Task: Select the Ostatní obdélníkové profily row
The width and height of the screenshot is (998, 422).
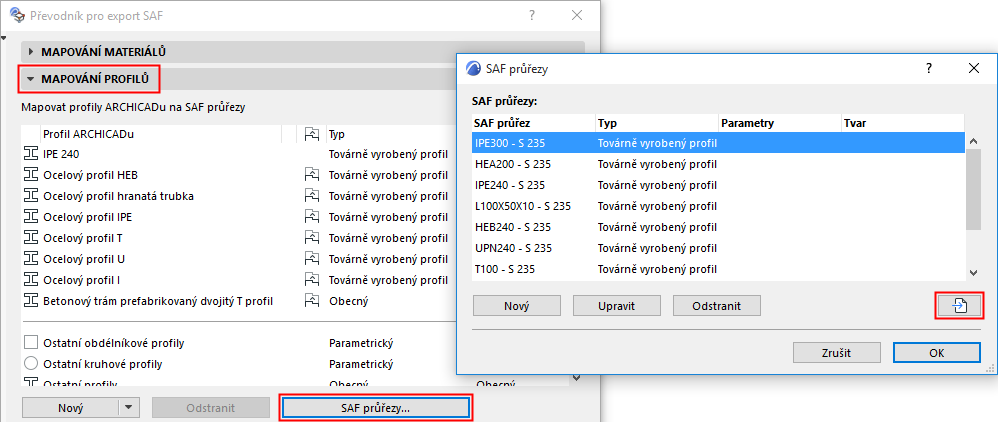Action: coord(239,343)
